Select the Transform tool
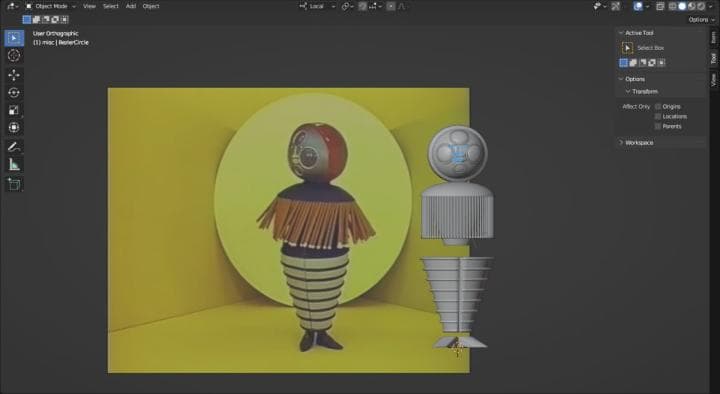This screenshot has height=394, width=720. pyautogui.click(x=14, y=127)
